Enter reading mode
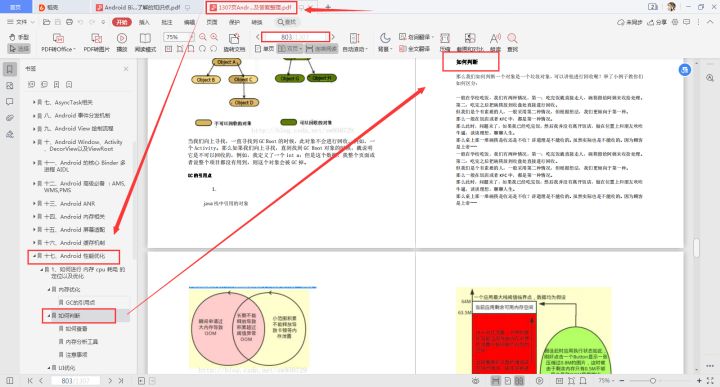Image resolution: width=720 pixels, height=387 pixels. pos(145,43)
